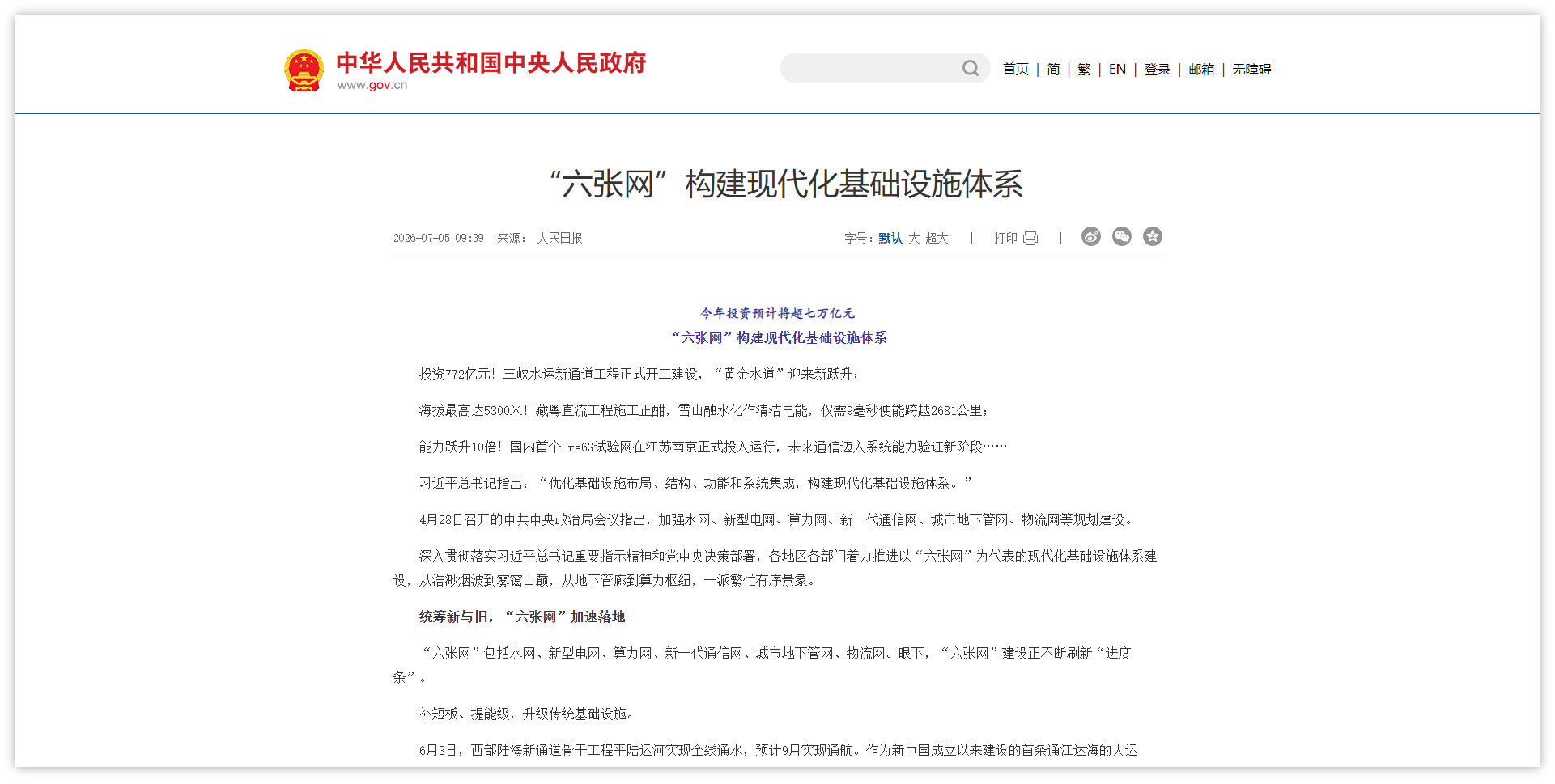The image size is (1555, 784).
Task: Click line 补短板、提能级,升级传统基础设施
Action: (529, 714)
